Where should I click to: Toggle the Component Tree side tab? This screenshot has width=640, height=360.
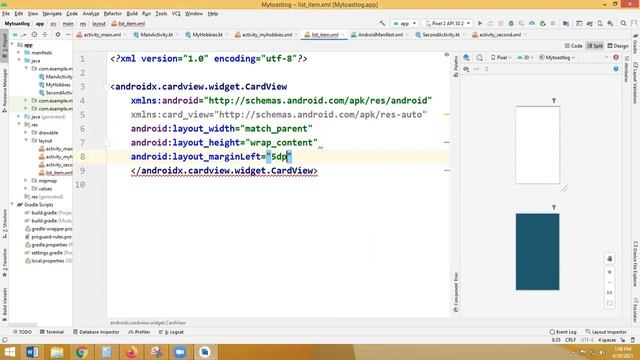pos(456,292)
